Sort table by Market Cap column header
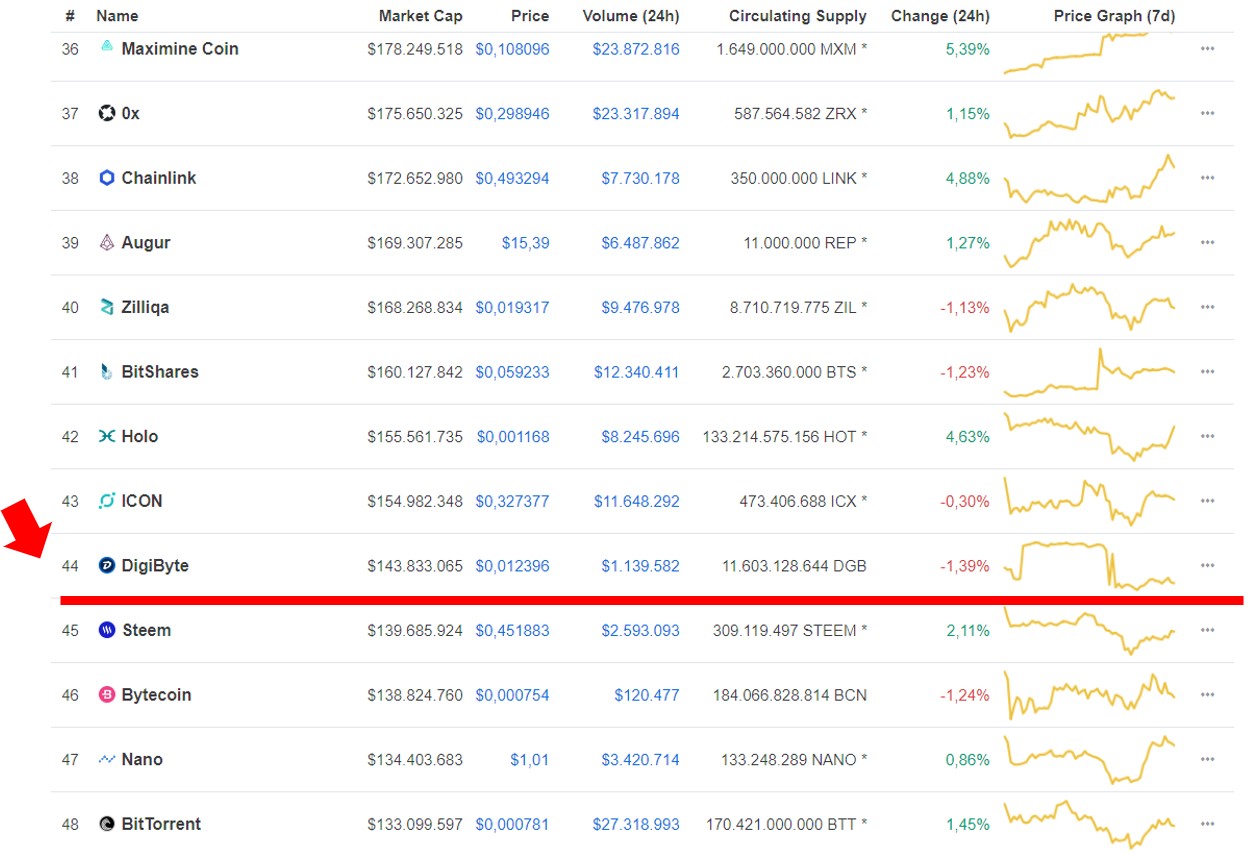The height and width of the screenshot is (855, 1249). (x=420, y=16)
